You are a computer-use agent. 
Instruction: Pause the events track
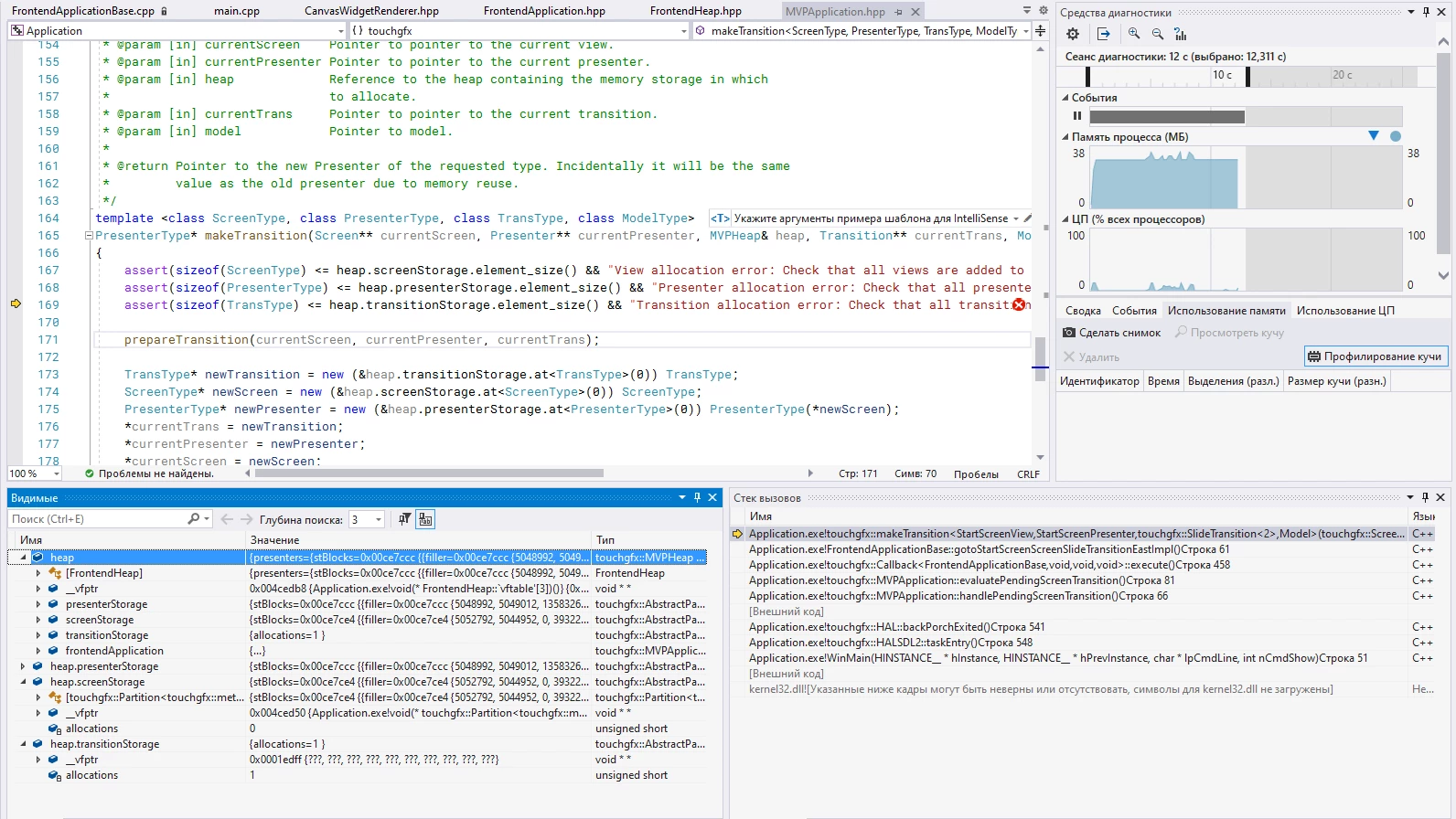tap(1077, 116)
